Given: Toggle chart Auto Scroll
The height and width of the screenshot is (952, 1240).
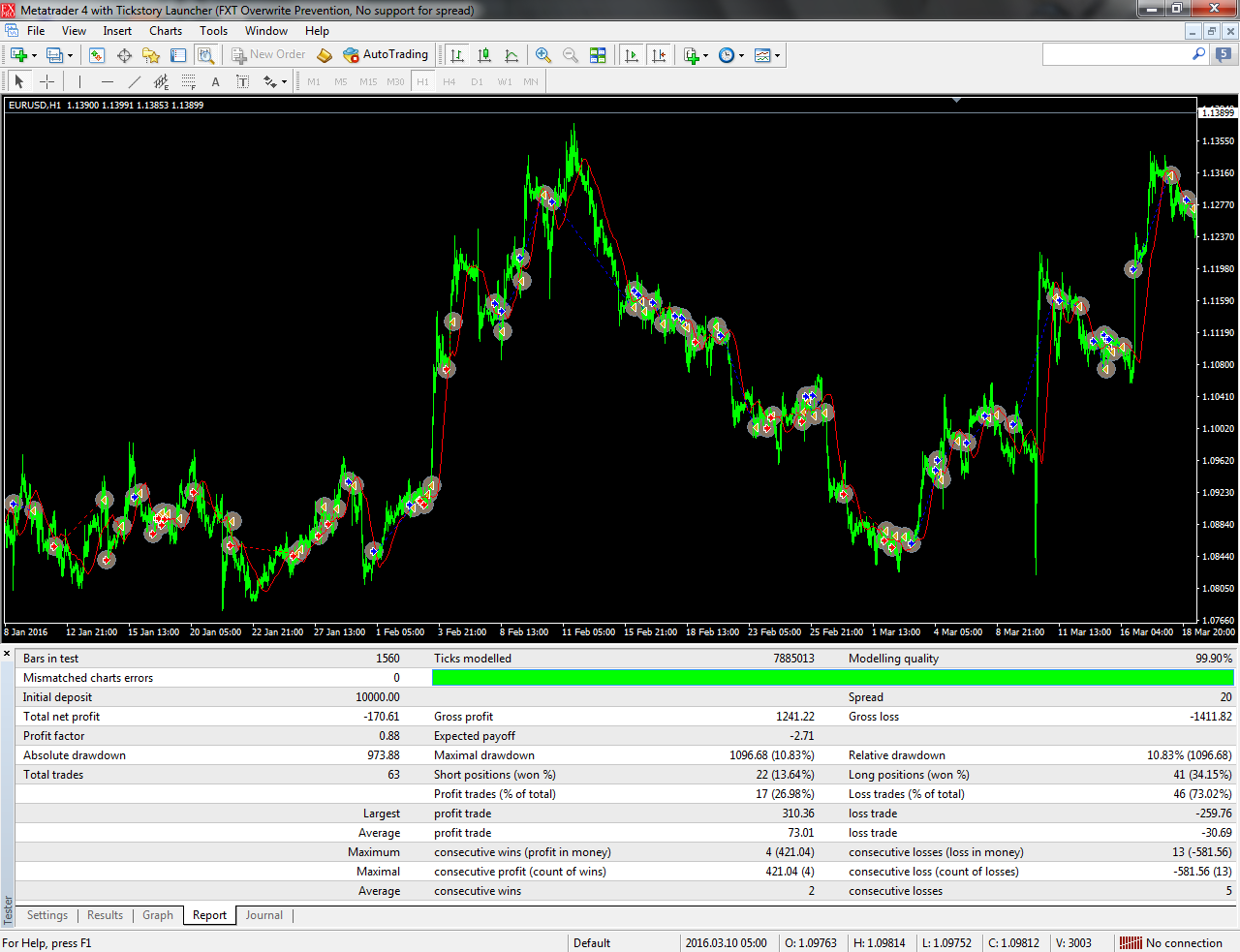Looking at the screenshot, I should 632,55.
